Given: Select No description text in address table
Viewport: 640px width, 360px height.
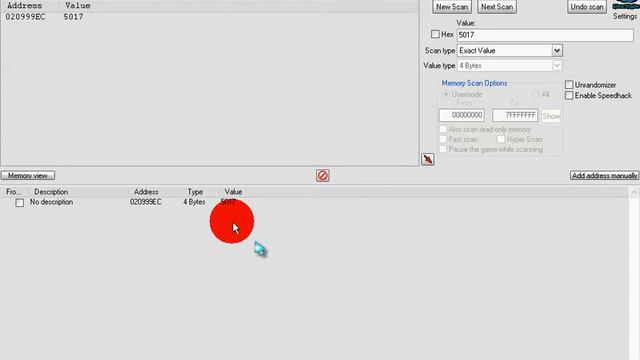Looking at the screenshot, I should point(51,202).
